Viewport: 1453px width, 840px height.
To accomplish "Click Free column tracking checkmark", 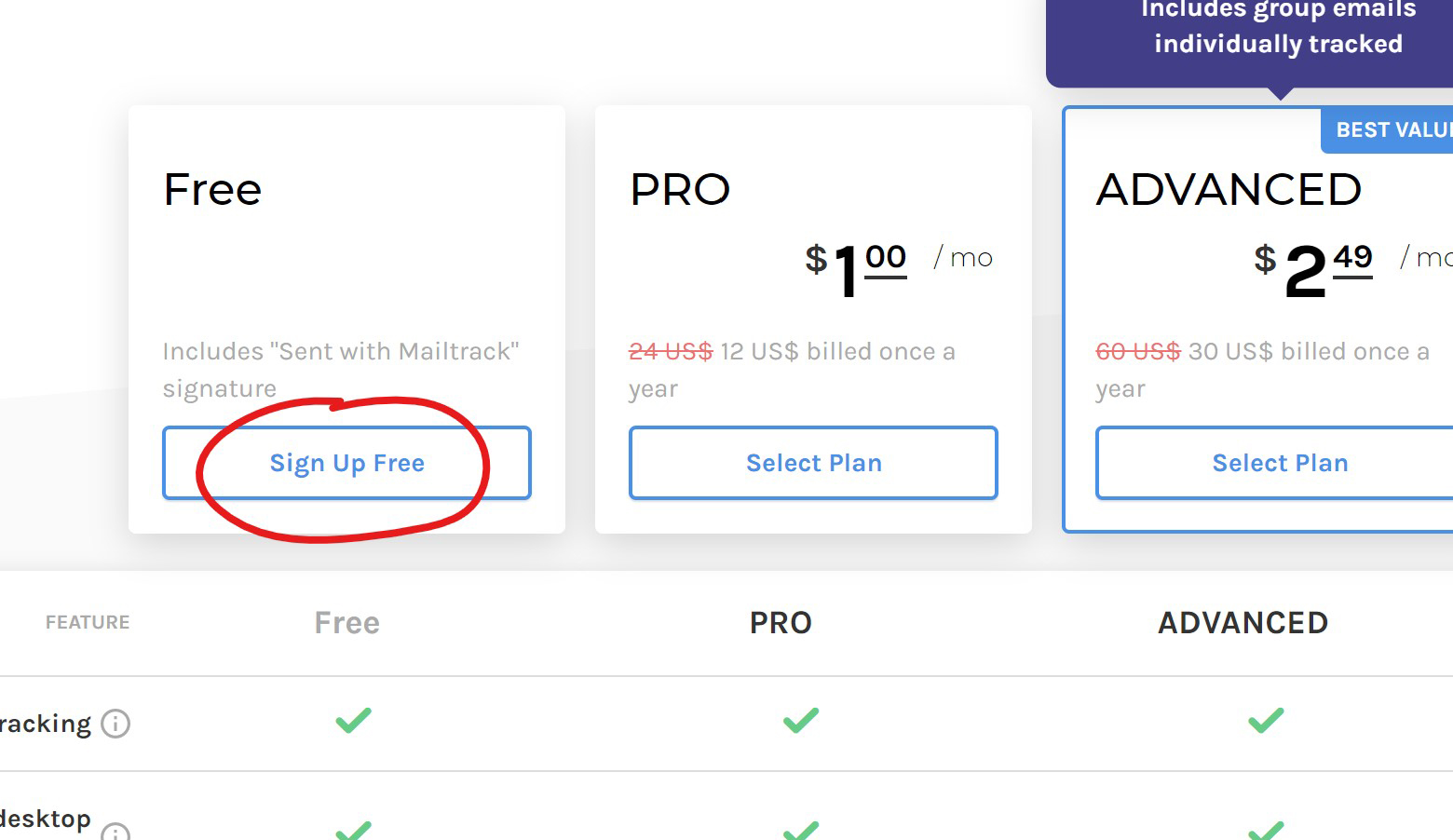I will tap(353, 720).
